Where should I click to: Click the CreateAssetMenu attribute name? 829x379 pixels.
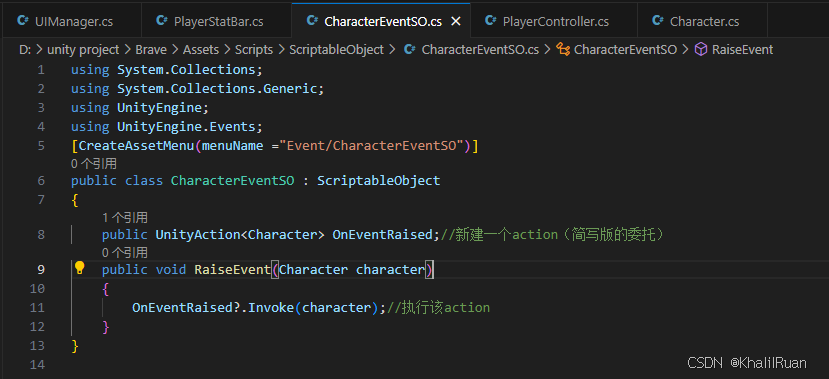136,145
